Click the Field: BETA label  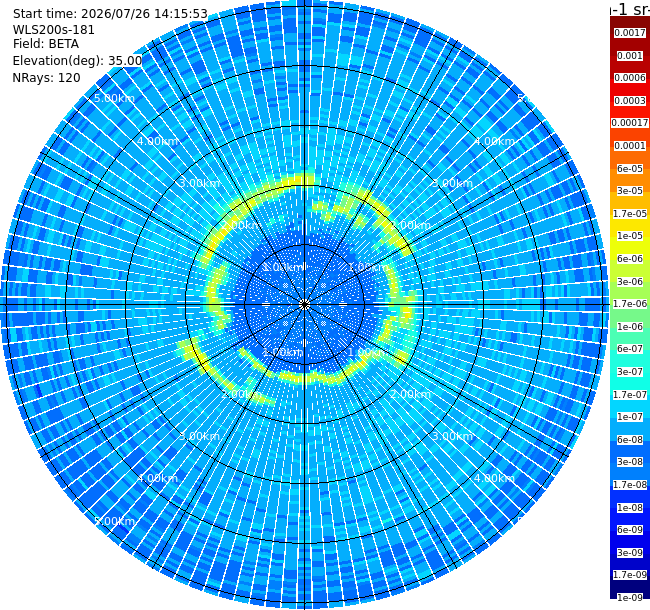pyautogui.click(x=46, y=44)
